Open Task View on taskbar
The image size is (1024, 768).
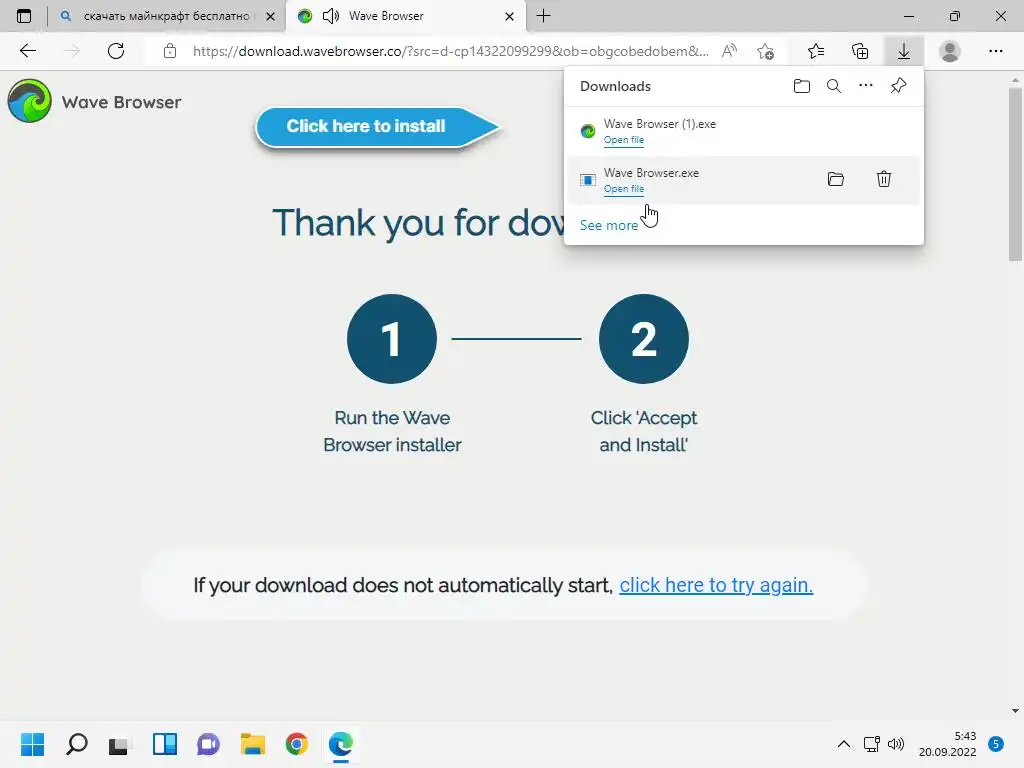pyautogui.click(x=120, y=744)
